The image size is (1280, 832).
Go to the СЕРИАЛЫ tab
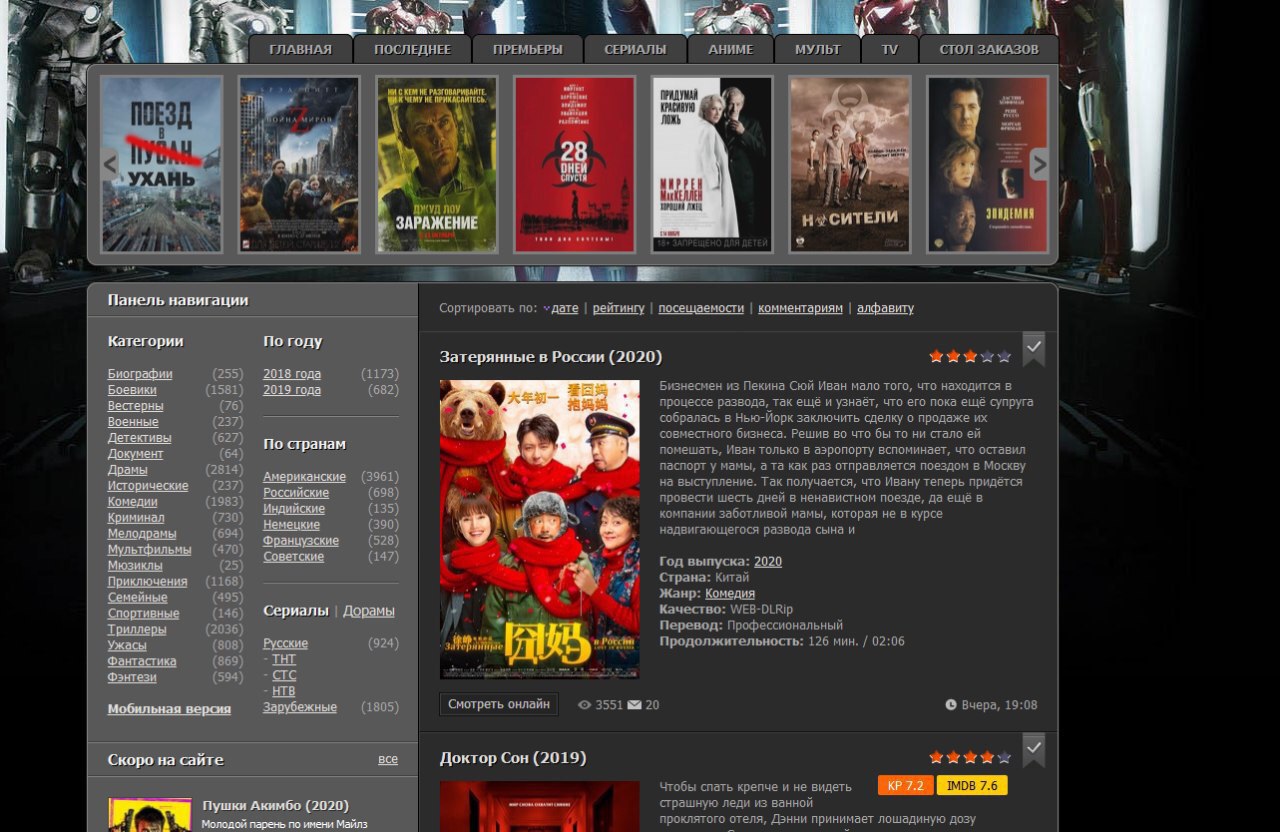tap(635, 49)
